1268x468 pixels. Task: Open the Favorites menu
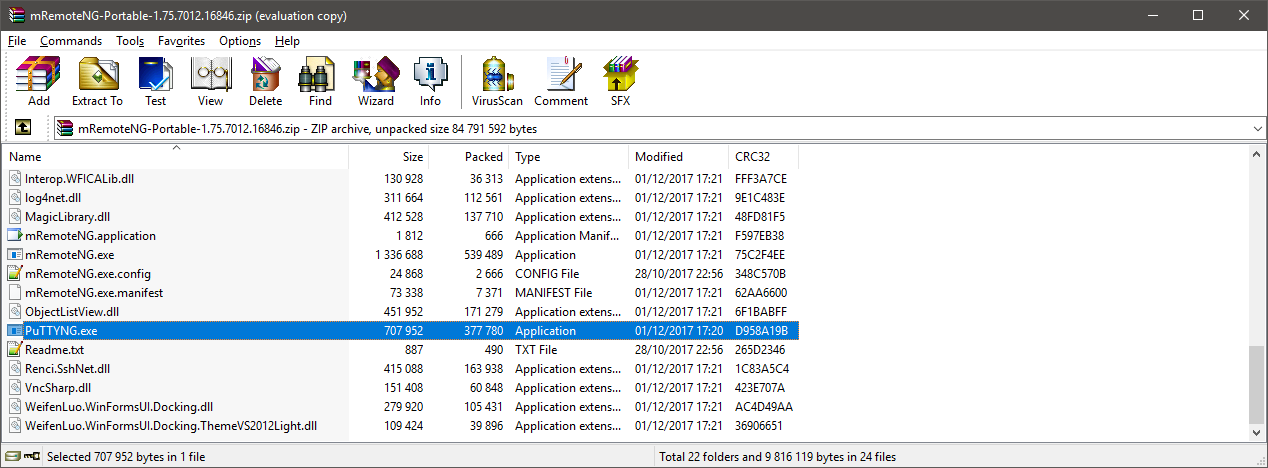(181, 41)
